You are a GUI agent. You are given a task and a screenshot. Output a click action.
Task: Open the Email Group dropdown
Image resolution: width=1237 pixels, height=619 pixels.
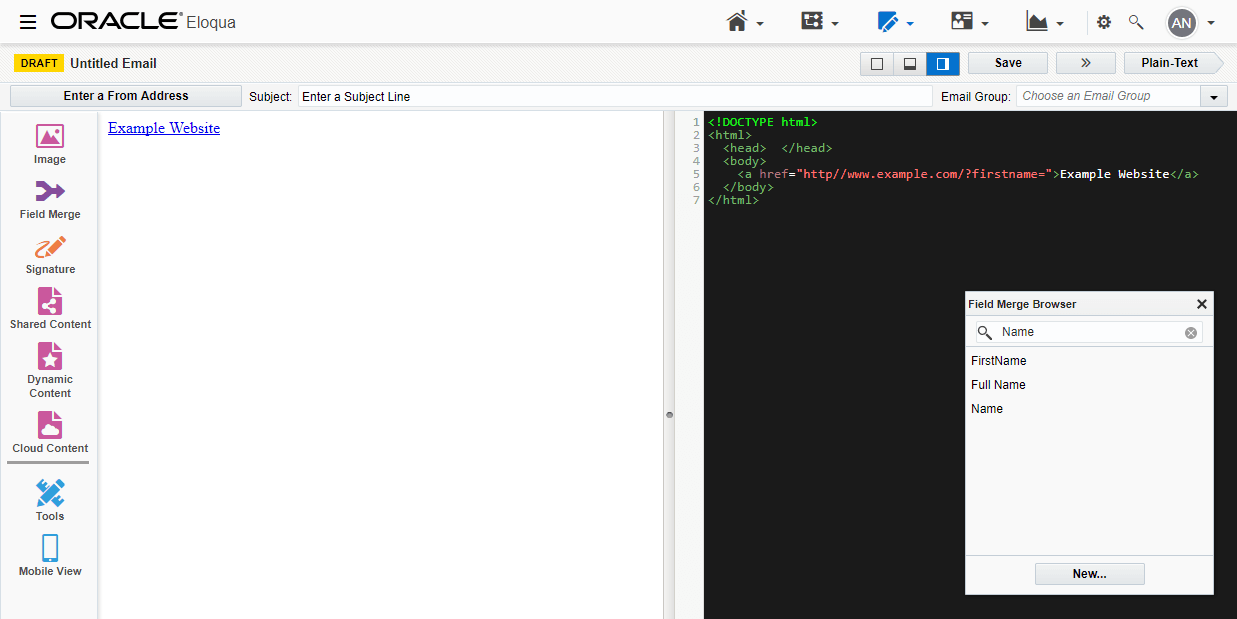[x=1212, y=95]
